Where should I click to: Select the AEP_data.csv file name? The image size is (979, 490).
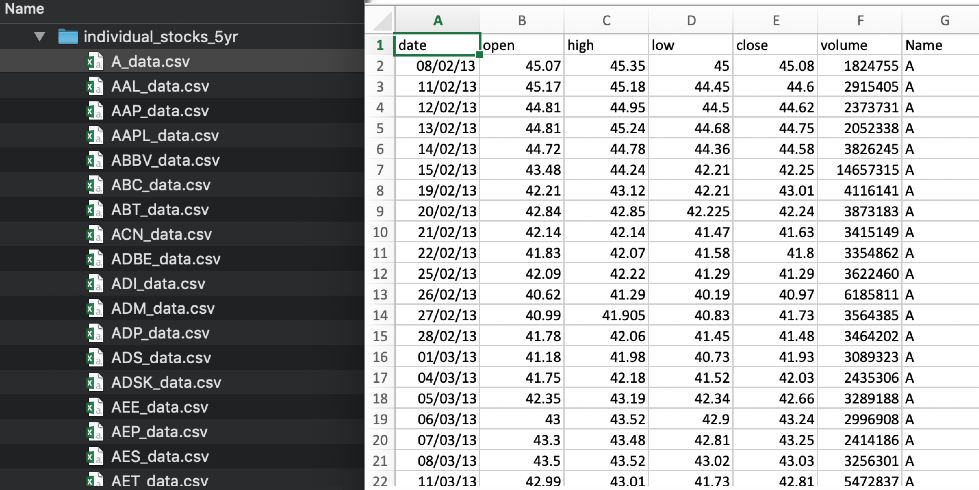pyautogui.click(x=159, y=432)
